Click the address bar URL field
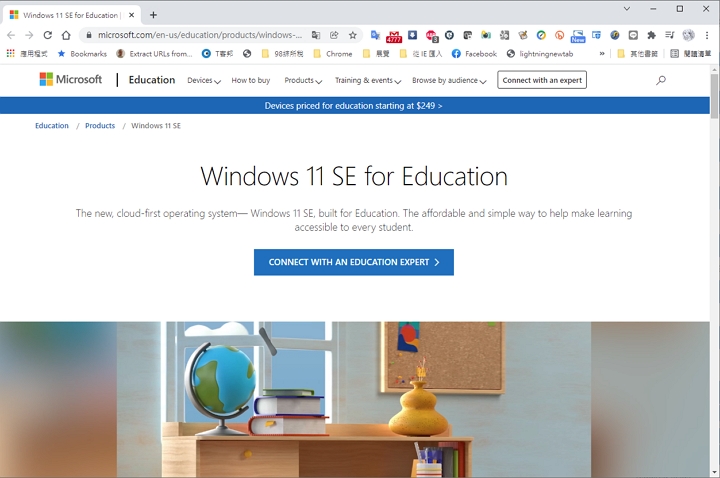This screenshot has width=720, height=478. coord(200,35)
